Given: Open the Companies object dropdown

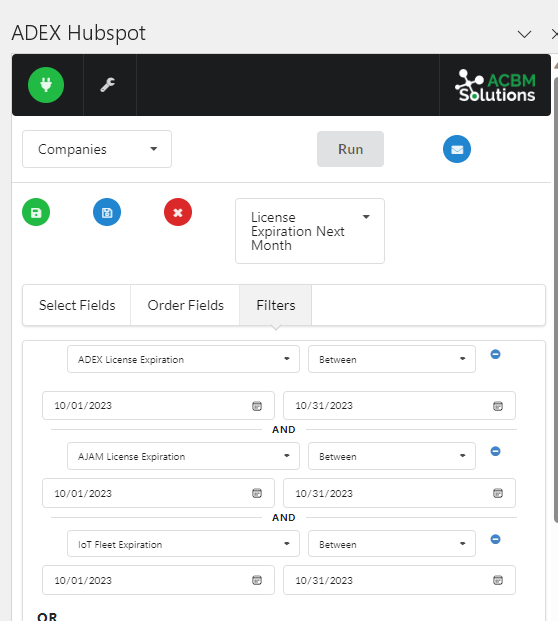Looking at the screenshot, I should tap(97, 149).
